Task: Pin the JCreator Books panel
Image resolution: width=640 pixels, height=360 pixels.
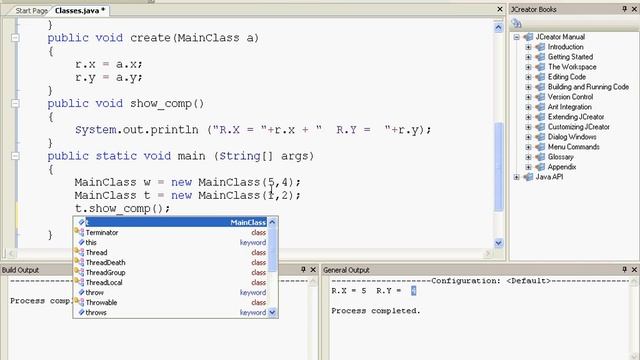Action: (624, 9)
